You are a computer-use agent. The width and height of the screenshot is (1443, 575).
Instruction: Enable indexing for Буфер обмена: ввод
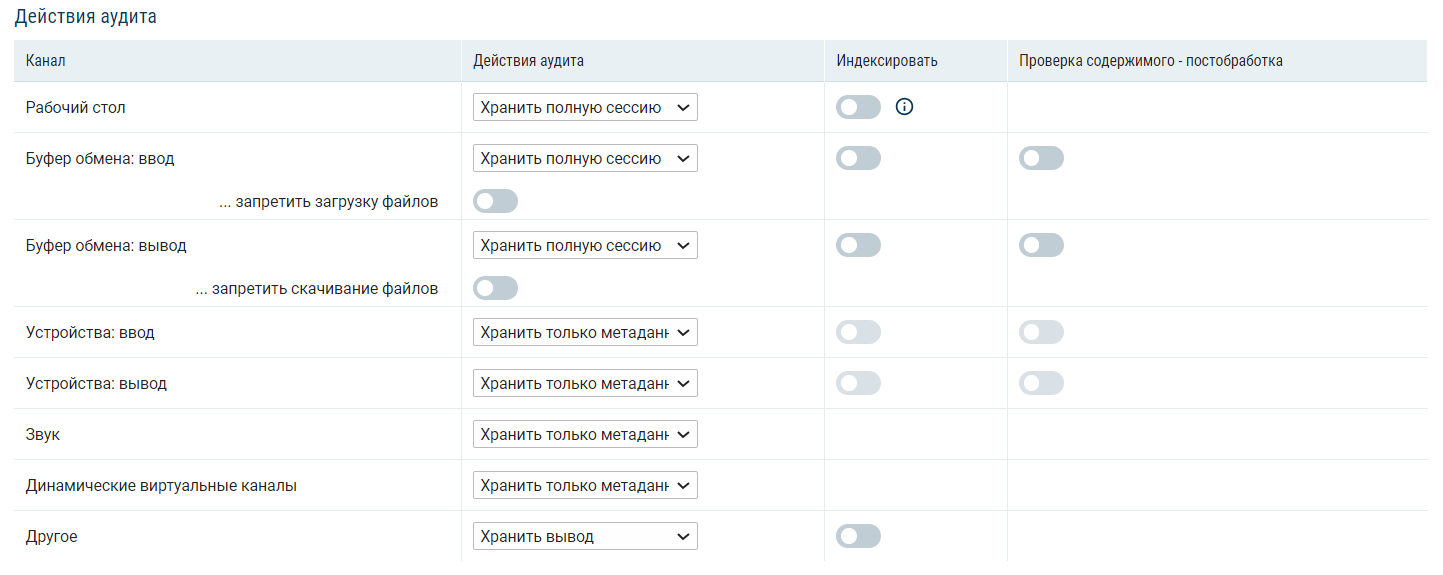pyautogui.click(x=858, y=158)
